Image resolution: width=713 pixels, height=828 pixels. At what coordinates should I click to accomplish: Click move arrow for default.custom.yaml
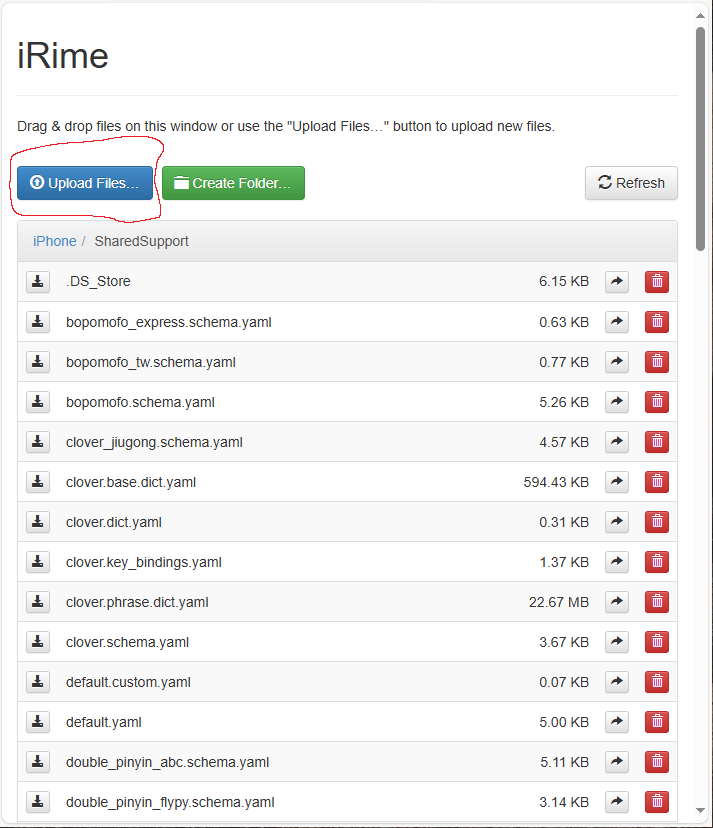click(617, 682)
